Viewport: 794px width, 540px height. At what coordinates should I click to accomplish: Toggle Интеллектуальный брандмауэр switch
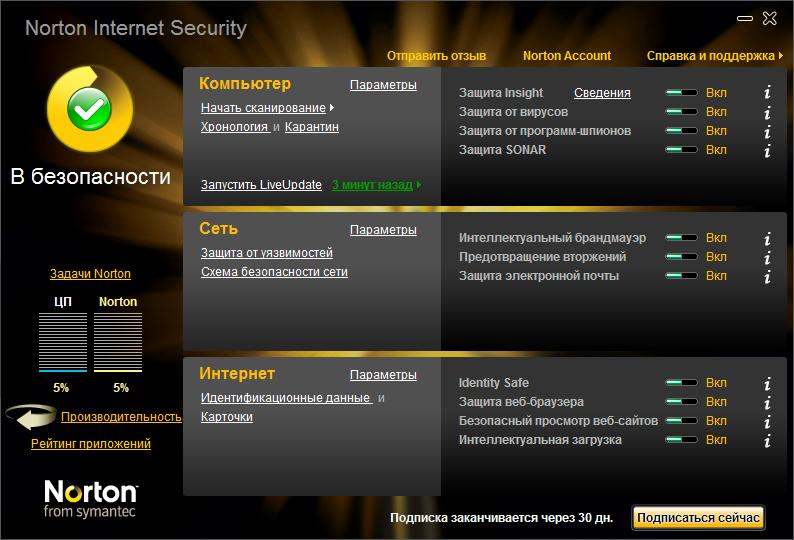click(x=682, y=238)
